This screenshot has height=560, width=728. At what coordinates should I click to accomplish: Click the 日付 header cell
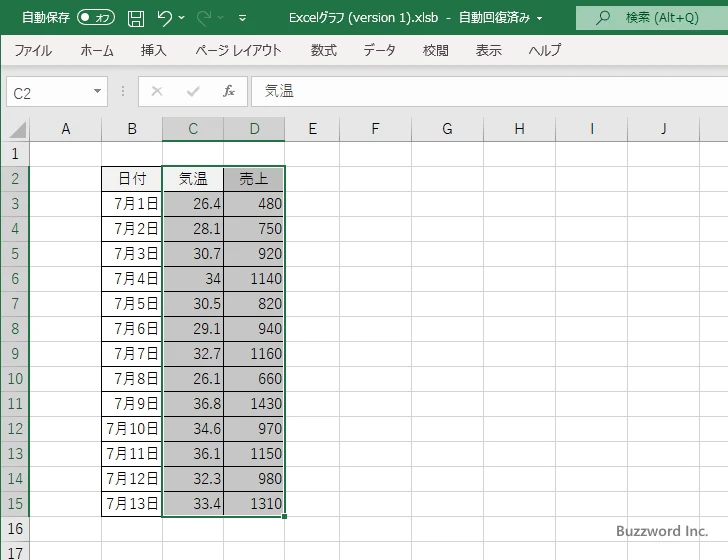tap(132, 179)
